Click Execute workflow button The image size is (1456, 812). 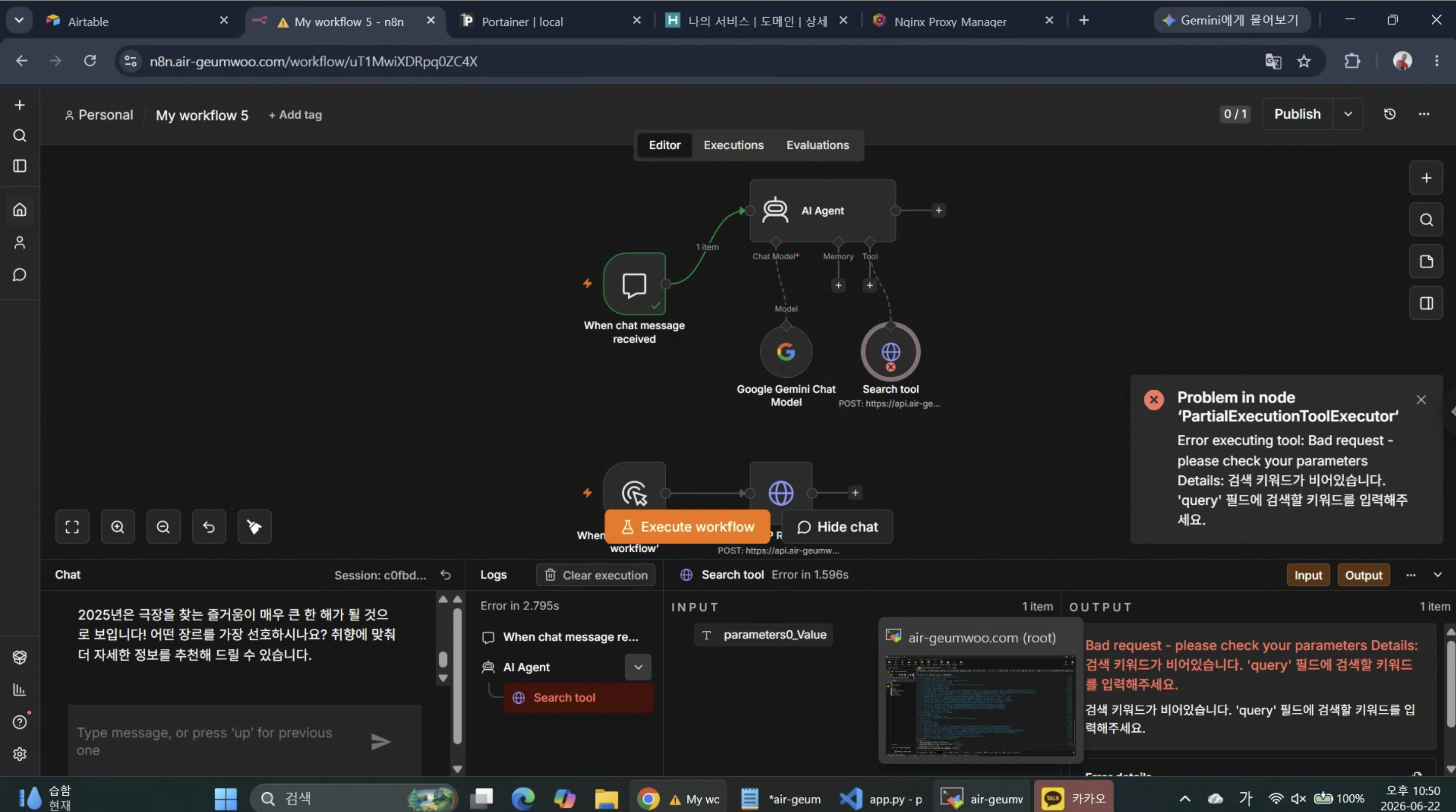point(687,526)
